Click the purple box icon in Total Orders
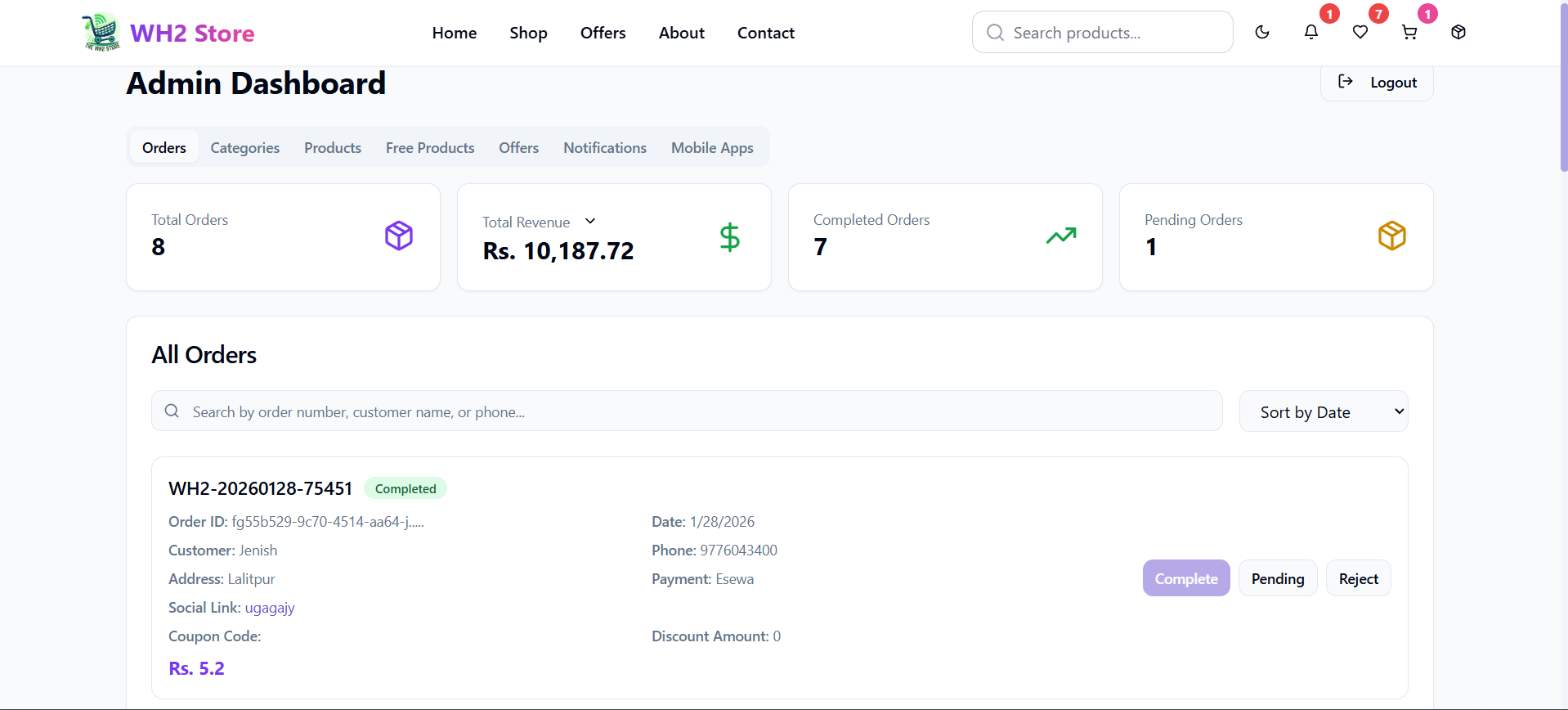Viewport: 1568px width, 710px height. [x=399, y=236]
